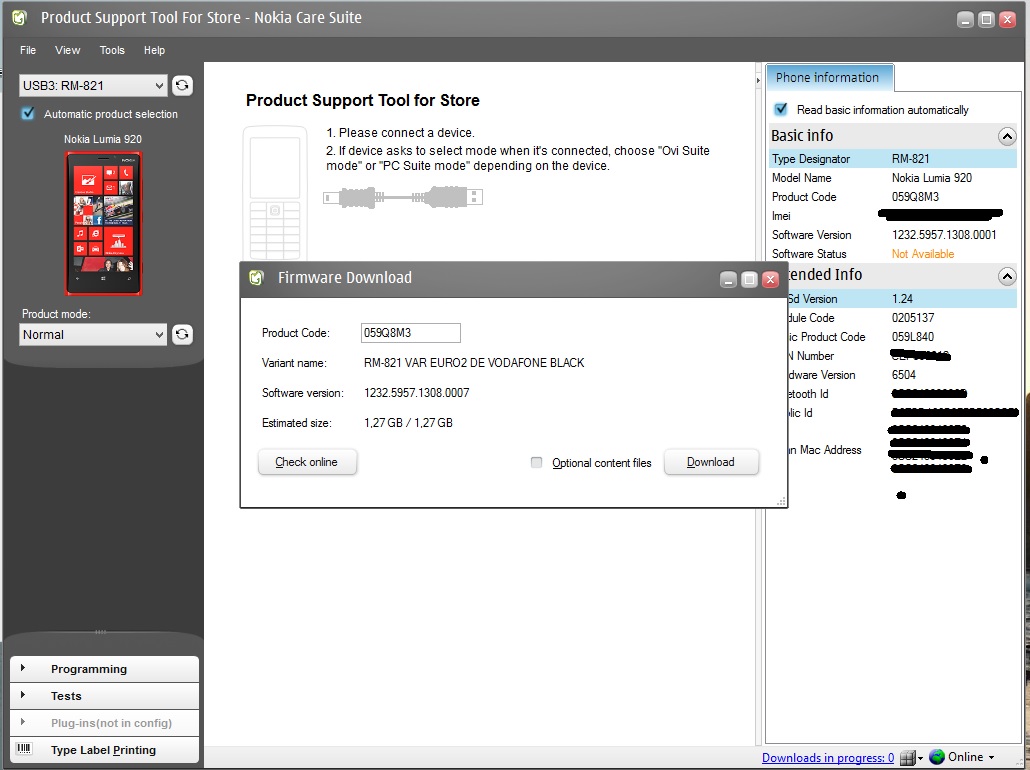
Task: Click the Nokia Care Suite title bar icon
Action: [x=19, y=18]
